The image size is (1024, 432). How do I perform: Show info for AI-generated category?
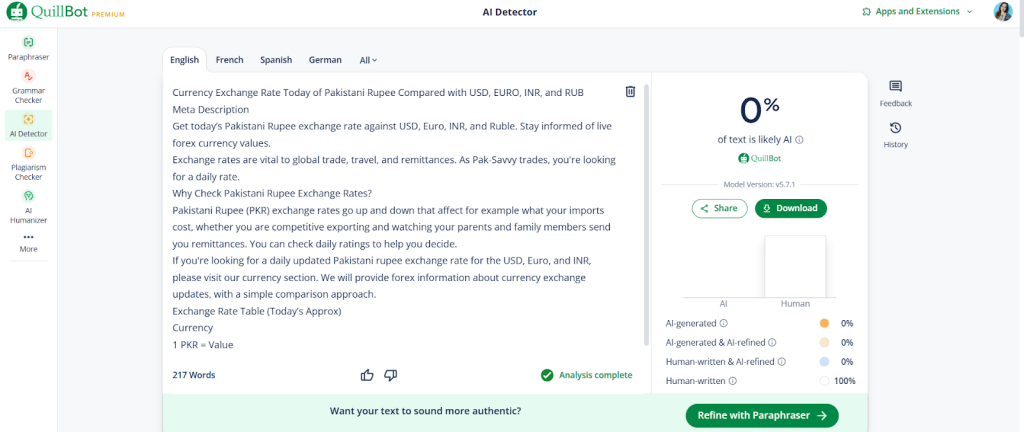click(x=724, y=323)
